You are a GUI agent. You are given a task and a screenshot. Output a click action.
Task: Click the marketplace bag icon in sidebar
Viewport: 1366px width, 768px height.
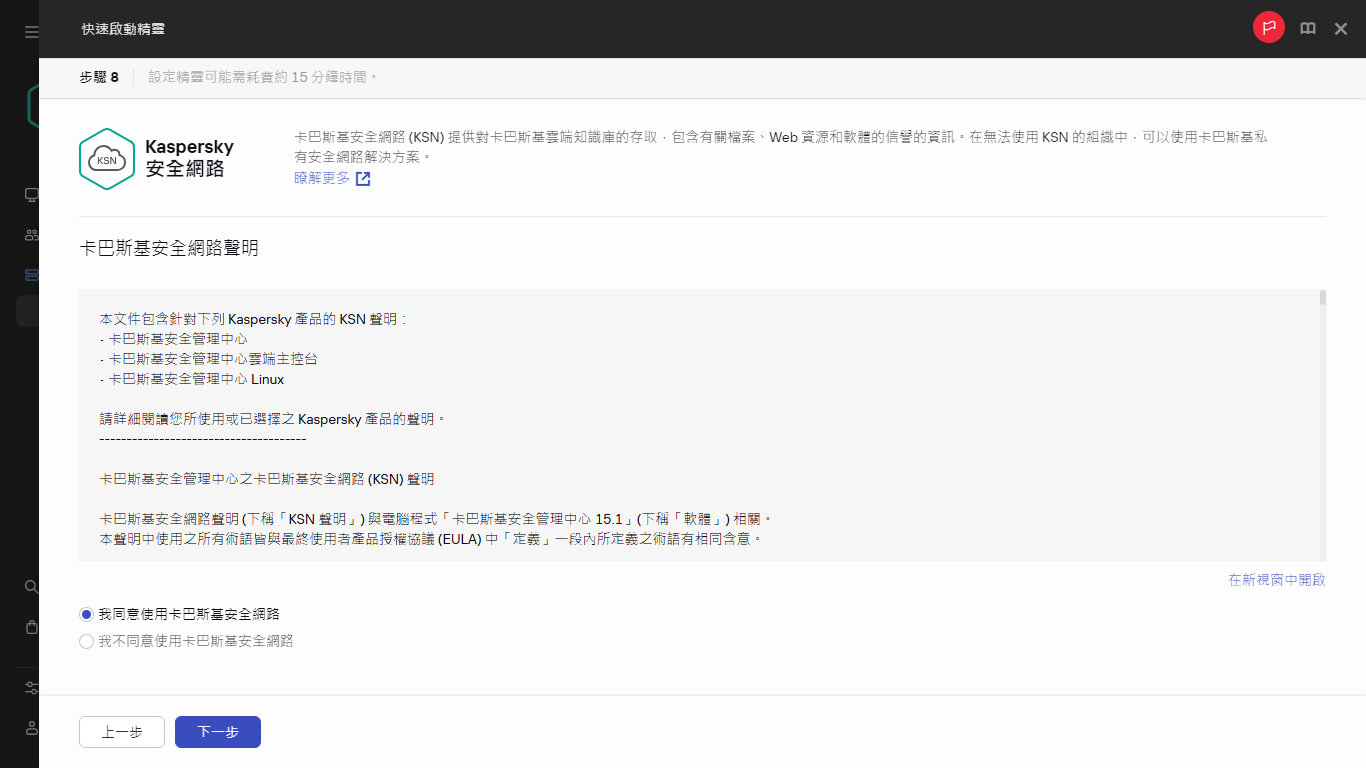coord(30,627)
